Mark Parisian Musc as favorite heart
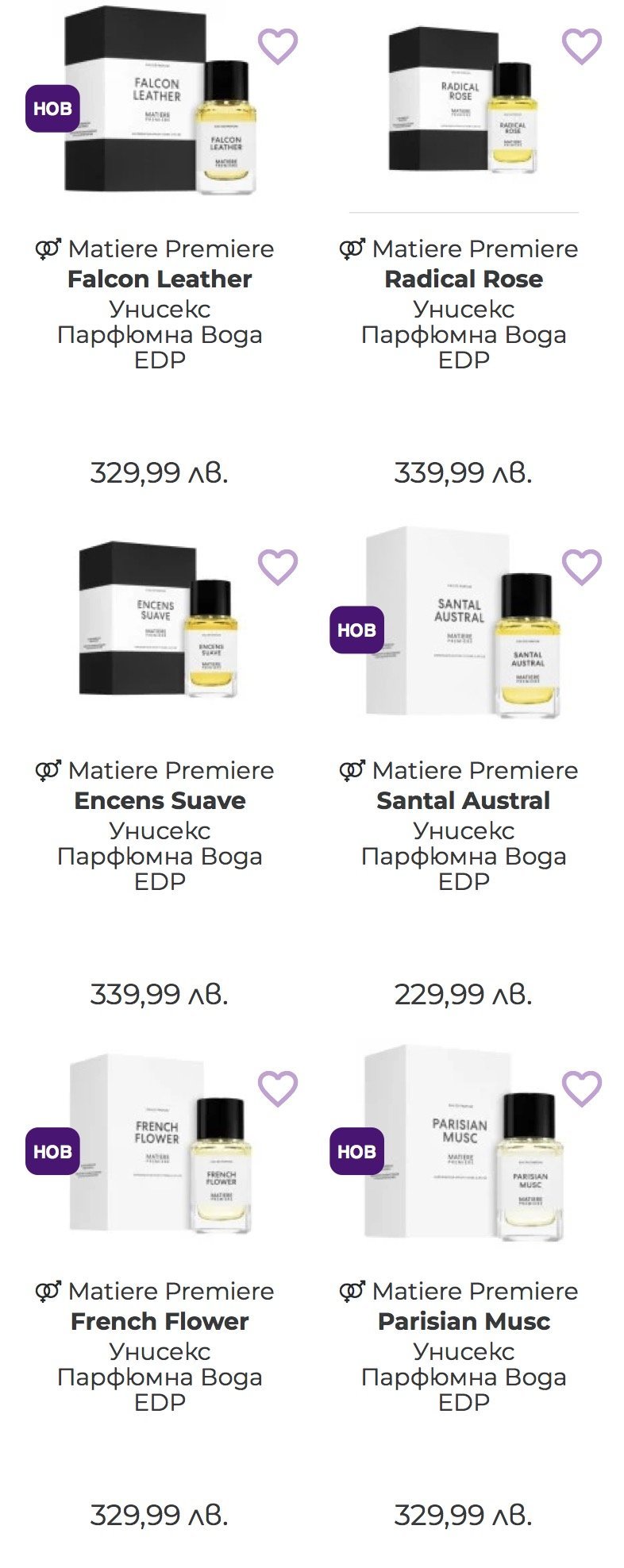Image resolution: width=624 pixels, height=1568 pixels. tap(582, 1088)
